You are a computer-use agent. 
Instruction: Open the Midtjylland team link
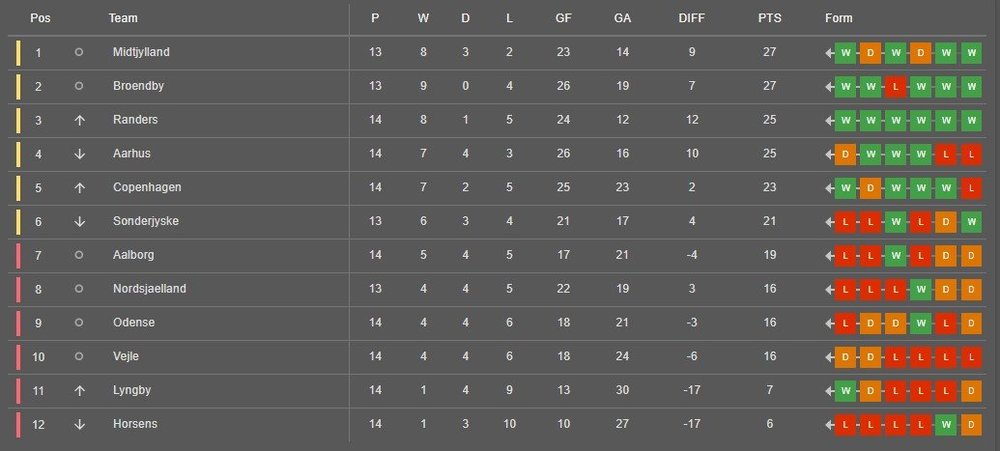point(141,52)
